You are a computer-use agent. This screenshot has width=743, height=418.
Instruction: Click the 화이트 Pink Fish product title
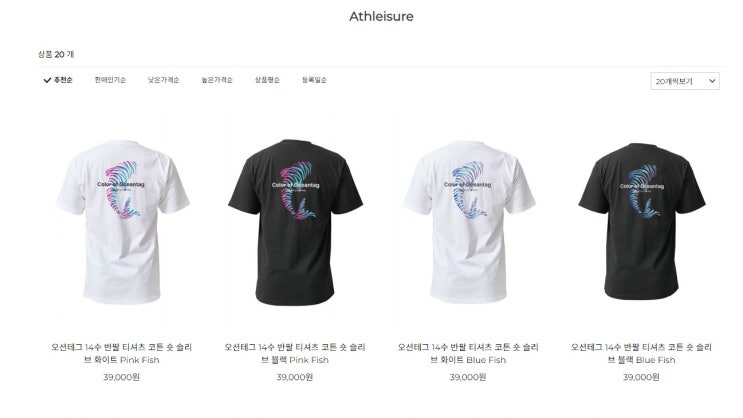click(x=122, y=354)
